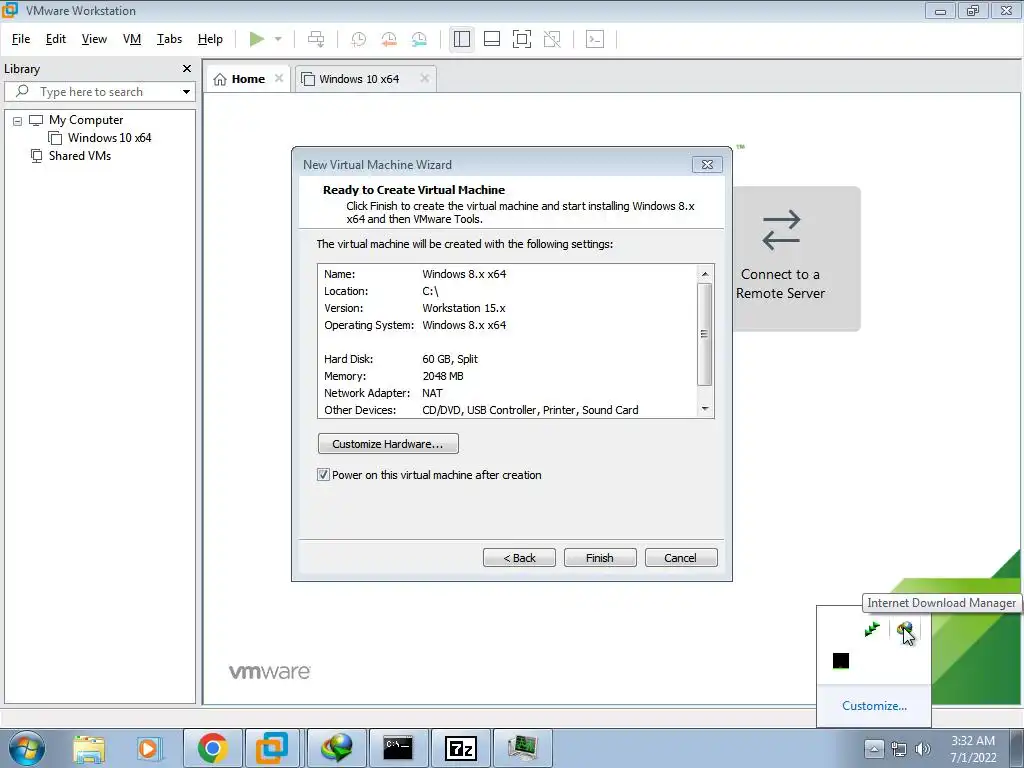Click the Windows Start button
1024x768 pixels.
click(x=27, y=748)
